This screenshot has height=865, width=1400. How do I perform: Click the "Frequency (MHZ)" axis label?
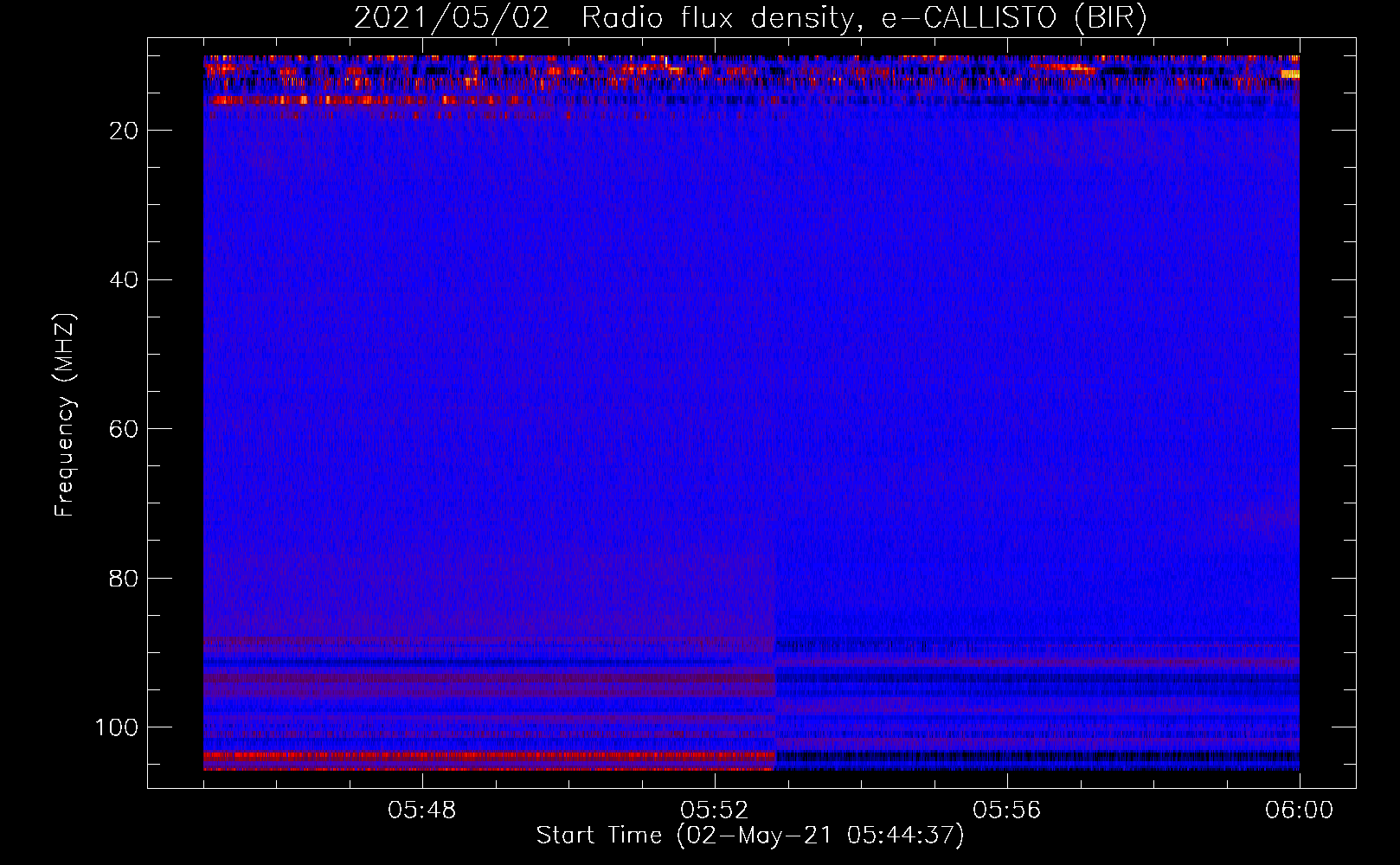[65, 415]
